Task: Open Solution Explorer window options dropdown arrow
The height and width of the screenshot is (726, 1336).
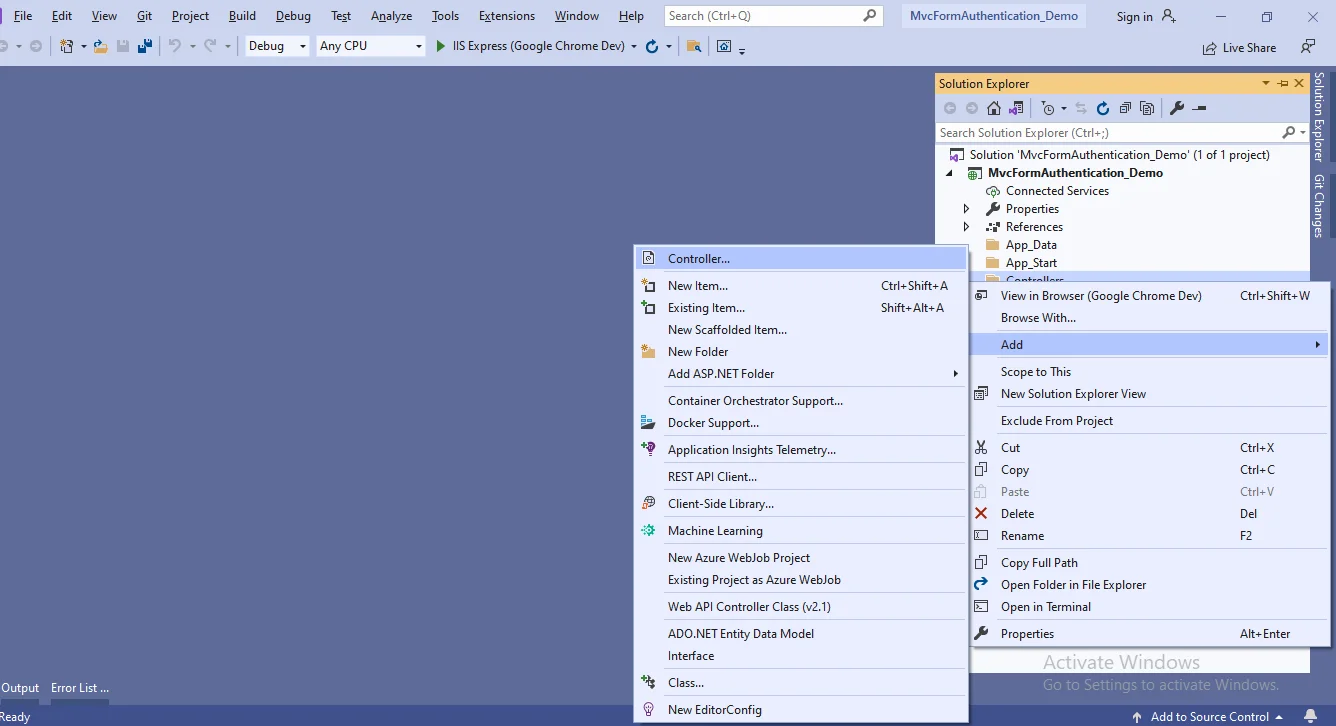Action: click(x=1266, y=83)
